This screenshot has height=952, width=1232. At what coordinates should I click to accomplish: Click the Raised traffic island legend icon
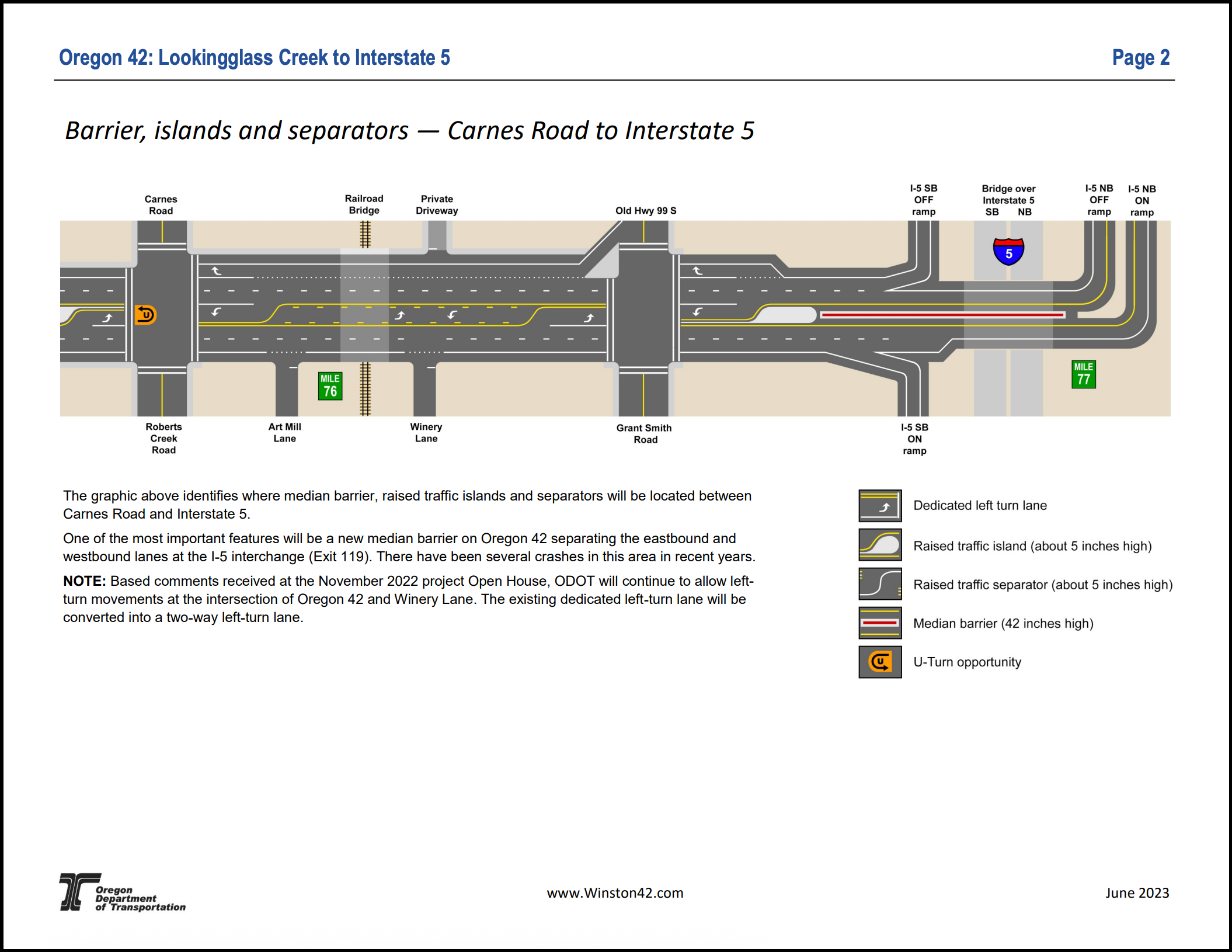click(x=880, y=545)
